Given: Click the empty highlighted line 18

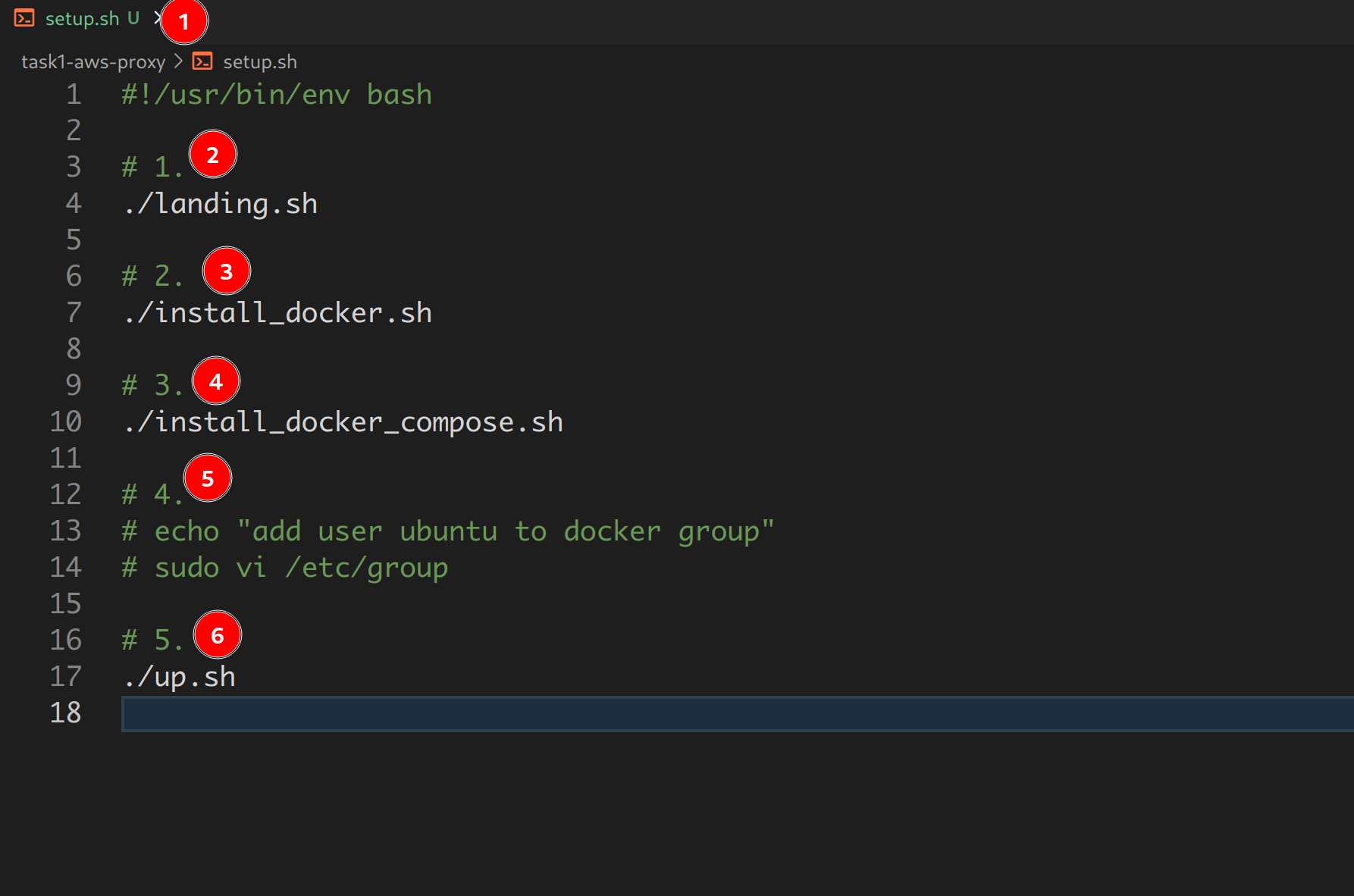Looking at the screenshot, I should [x=682, y=713].
